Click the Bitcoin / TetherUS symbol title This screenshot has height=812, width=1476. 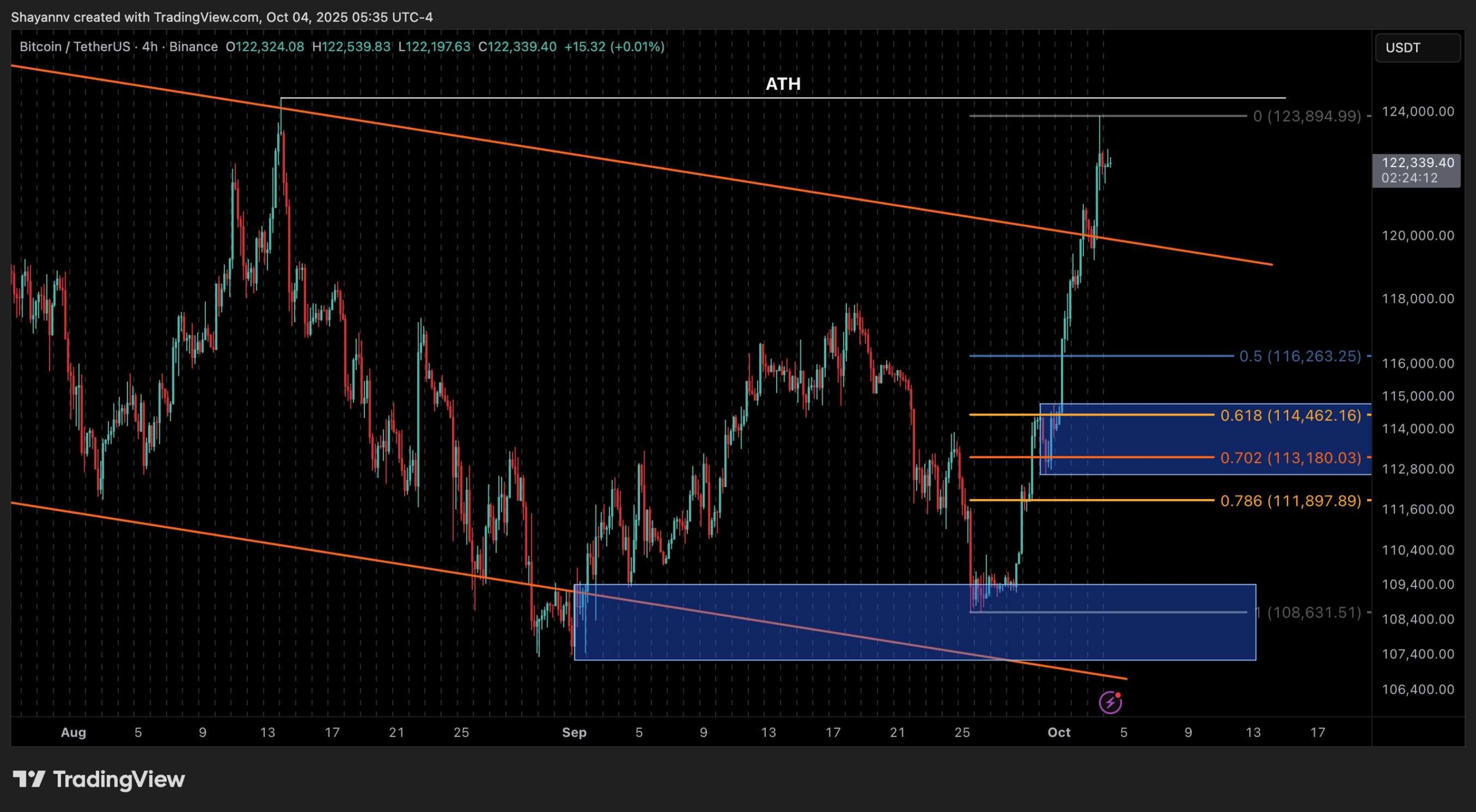tap(74, 47)
